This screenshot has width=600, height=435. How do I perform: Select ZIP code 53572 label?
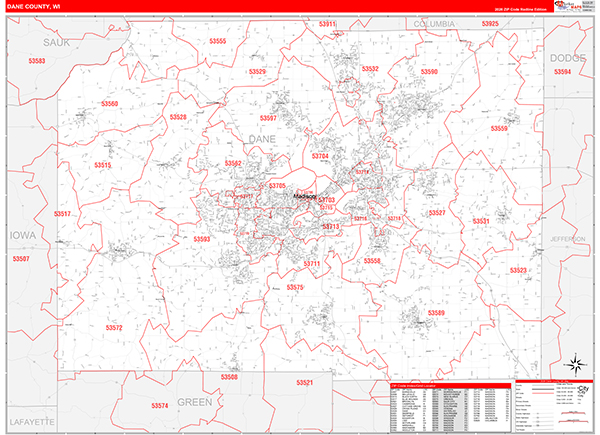point(114,328)
